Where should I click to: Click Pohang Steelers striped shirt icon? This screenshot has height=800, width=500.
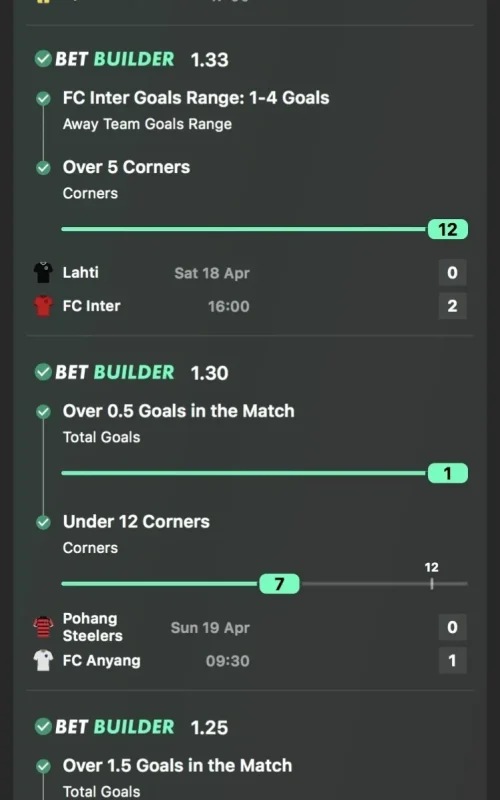43,627
